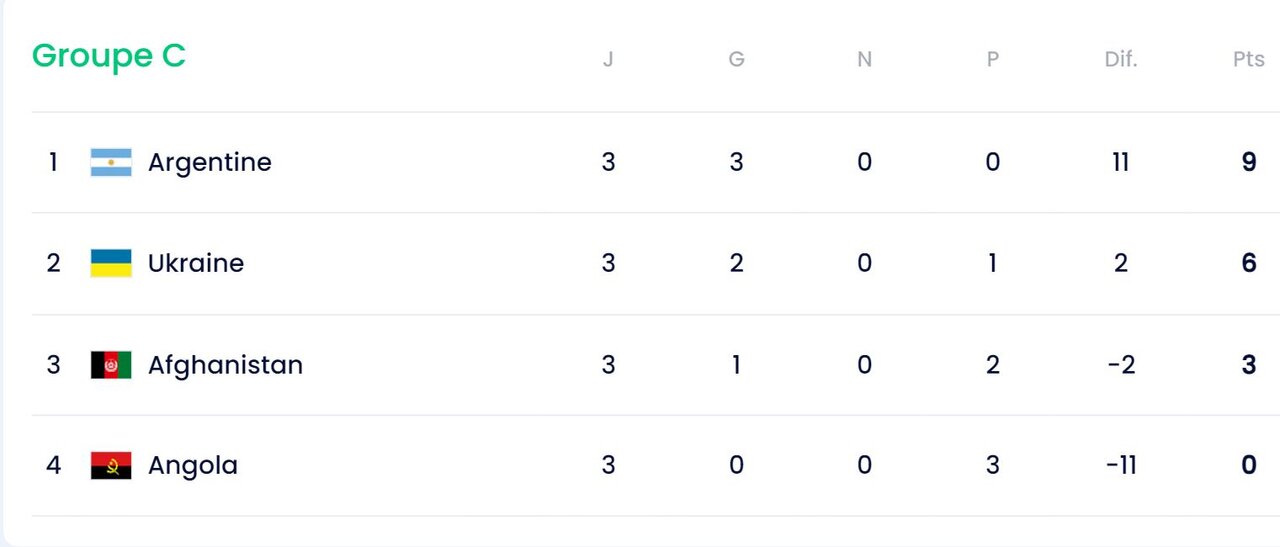Click the Ukraine flag icon

pos(111,263)
